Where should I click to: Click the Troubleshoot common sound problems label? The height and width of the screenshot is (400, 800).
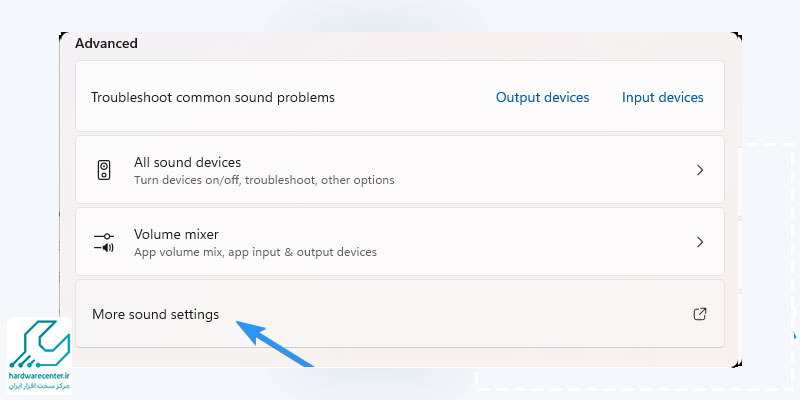(x=213, y=97)
